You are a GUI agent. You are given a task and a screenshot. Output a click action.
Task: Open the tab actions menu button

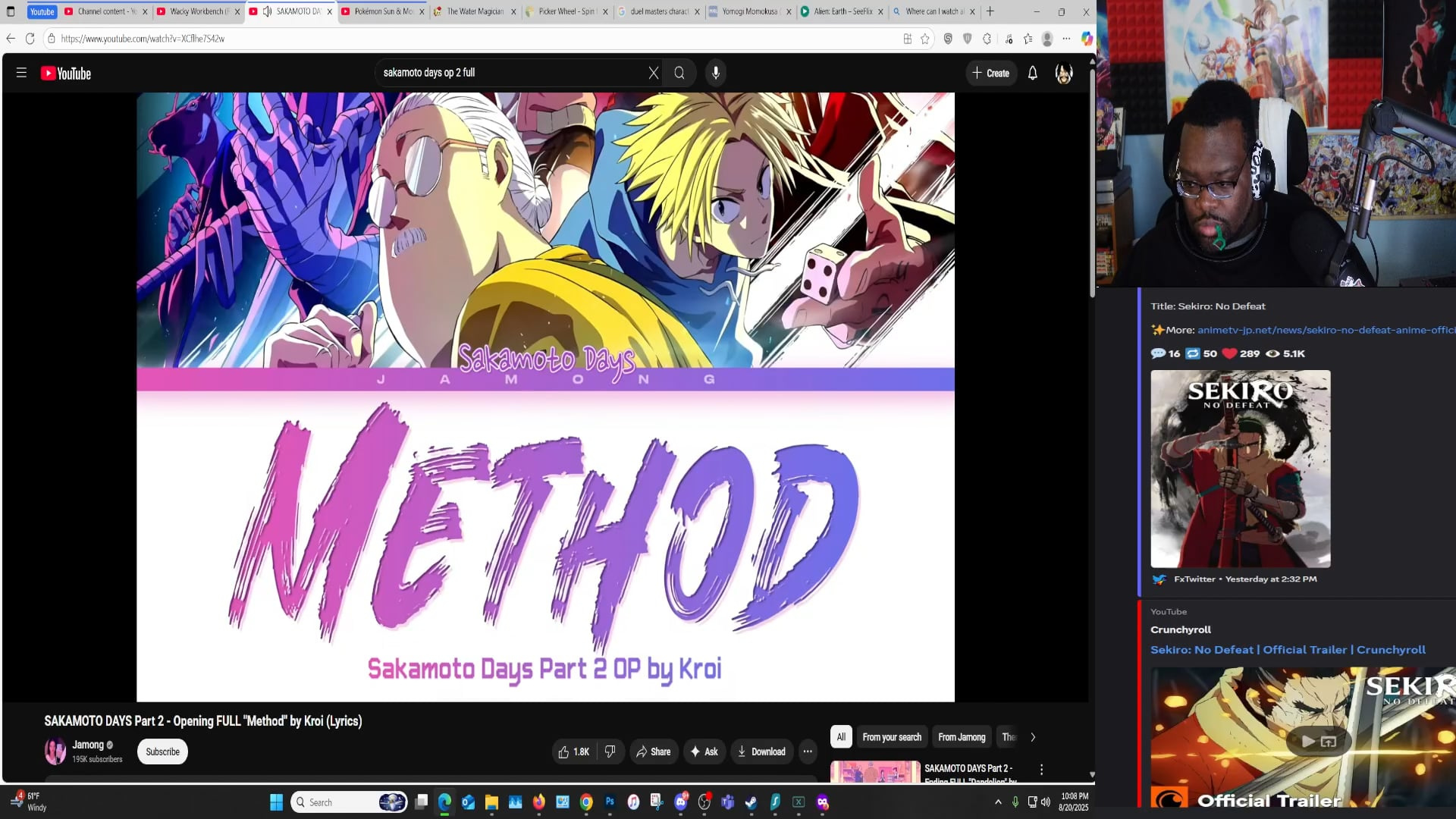pyautogui.click(x=11, y=11)
